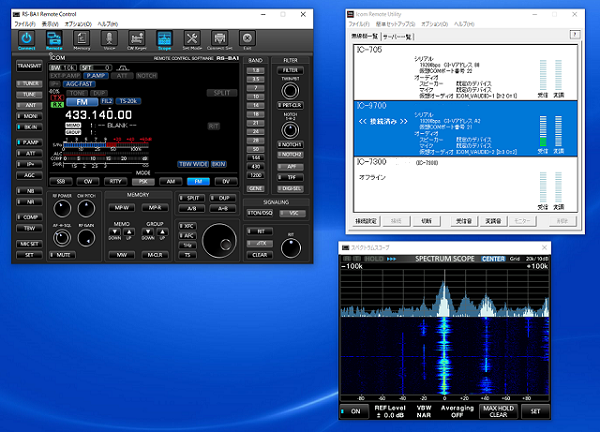Open the Remote icon in RS-BA1 toolbar

click(54, 39)
